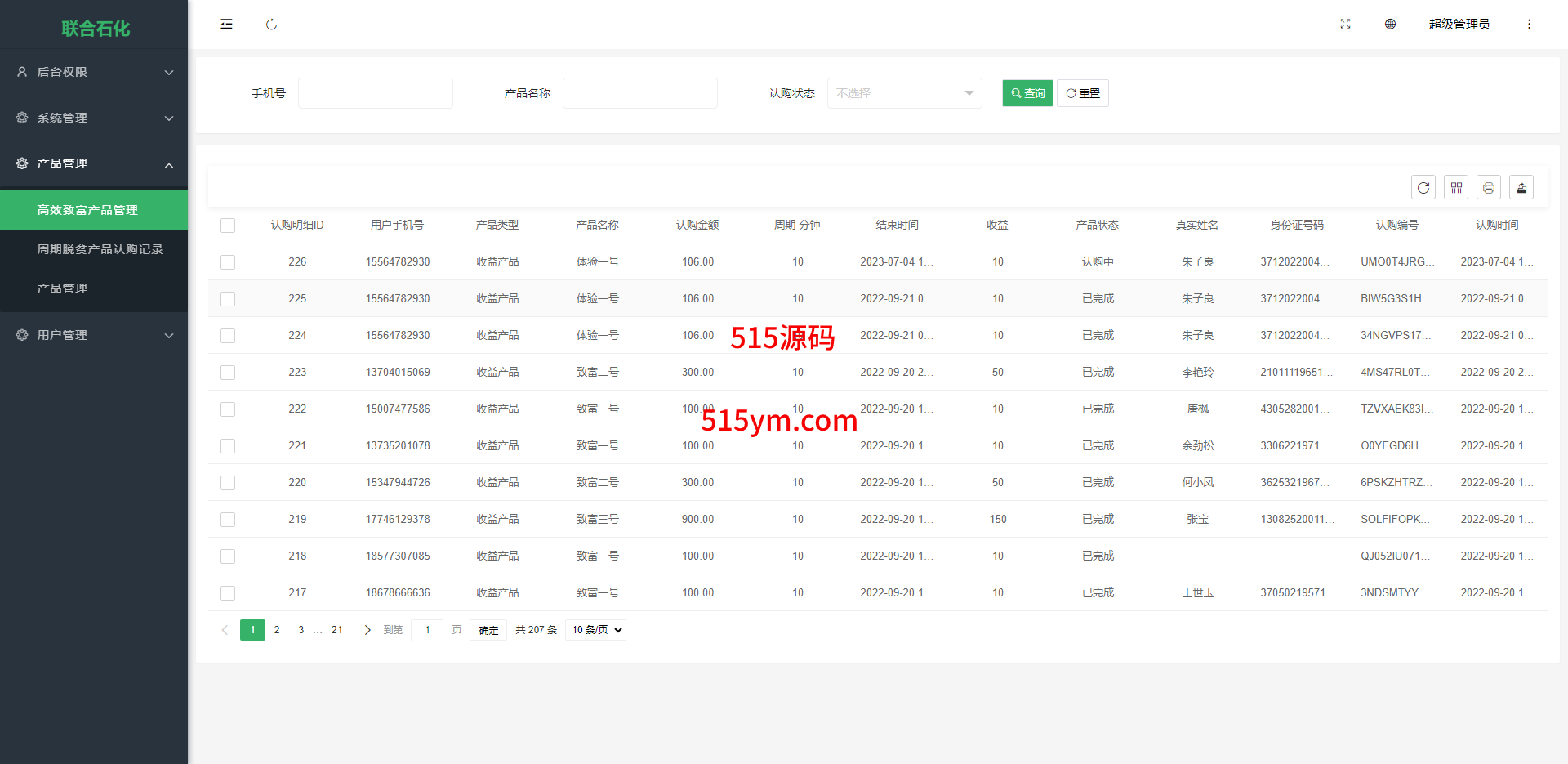Screen dimensions: 1568x764
Task: Open the vertical dots more menu
Action: (1529, 25)
